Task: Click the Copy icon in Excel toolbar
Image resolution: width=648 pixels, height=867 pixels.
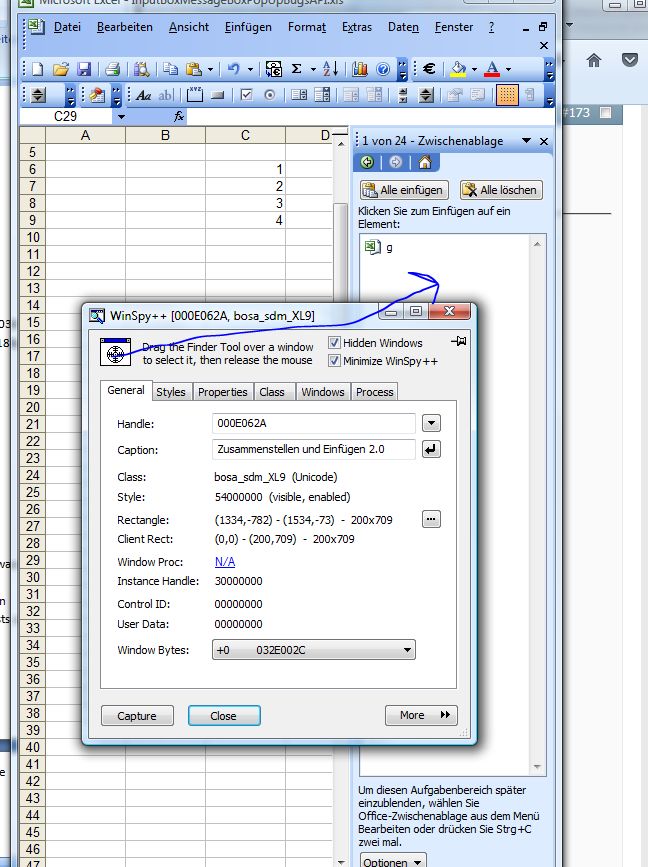Action: 170,69
